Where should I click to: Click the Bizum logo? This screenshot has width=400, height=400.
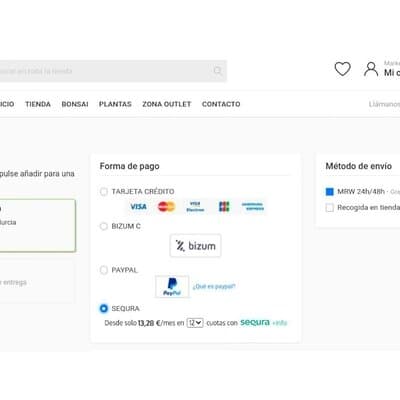tap(195, 246)
